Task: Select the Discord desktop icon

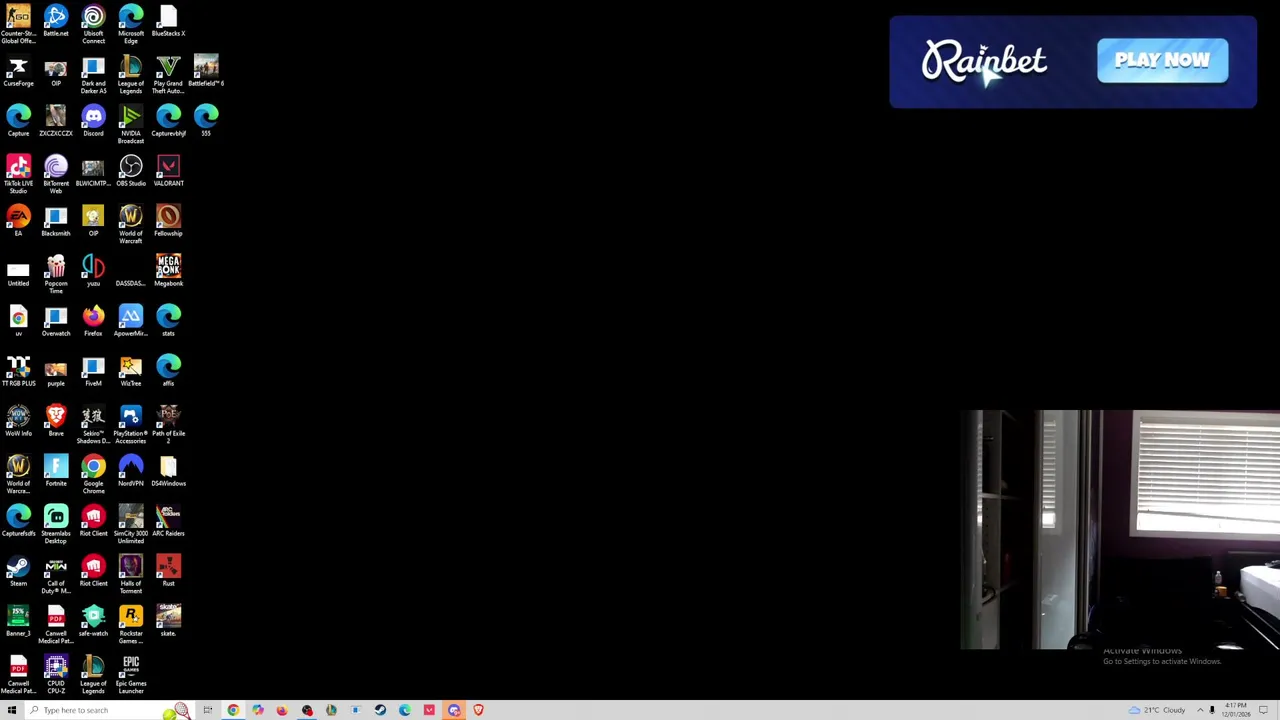Action: pos(93,122)
